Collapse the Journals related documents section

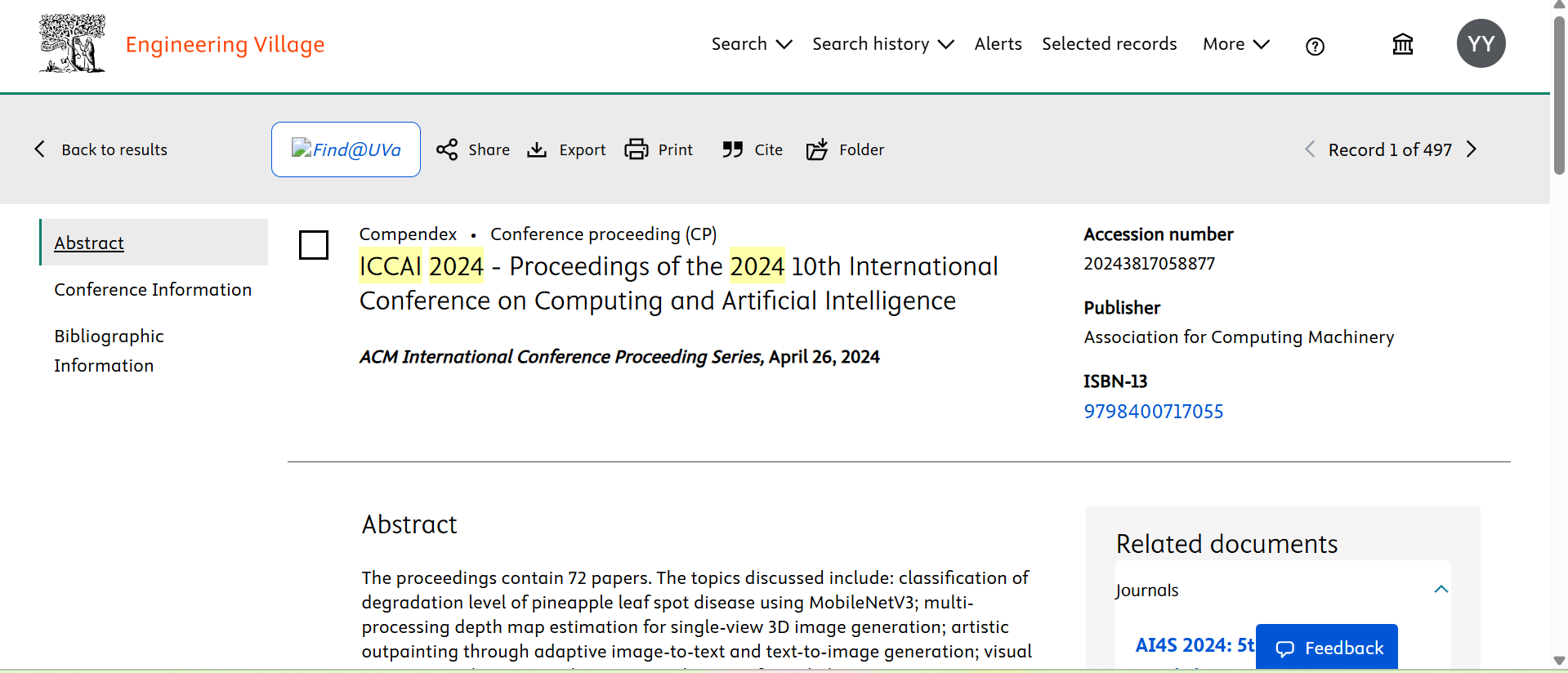[x=1441, y=589]
